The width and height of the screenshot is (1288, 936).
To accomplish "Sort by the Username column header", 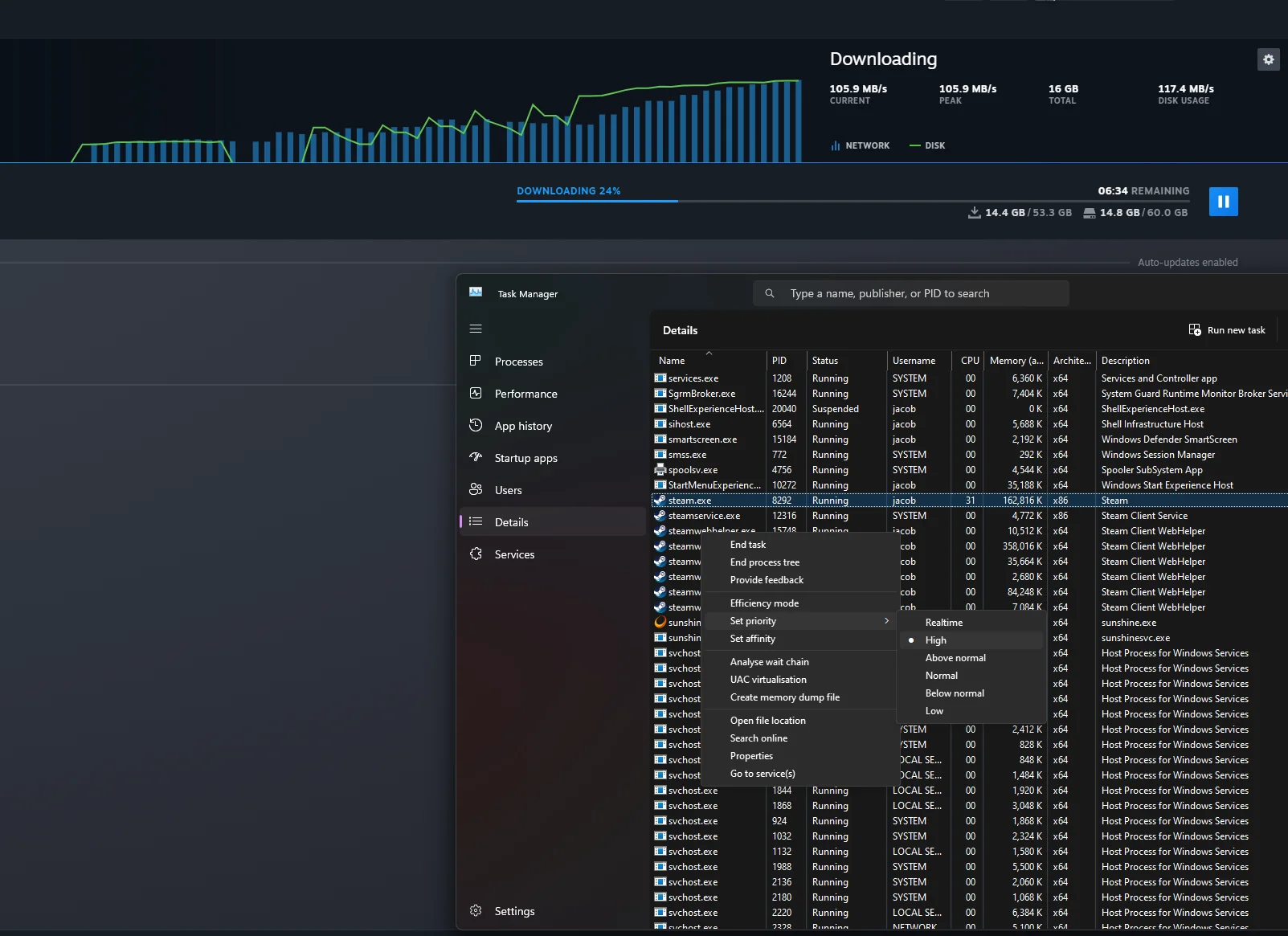I will click(x=919, y=361).
